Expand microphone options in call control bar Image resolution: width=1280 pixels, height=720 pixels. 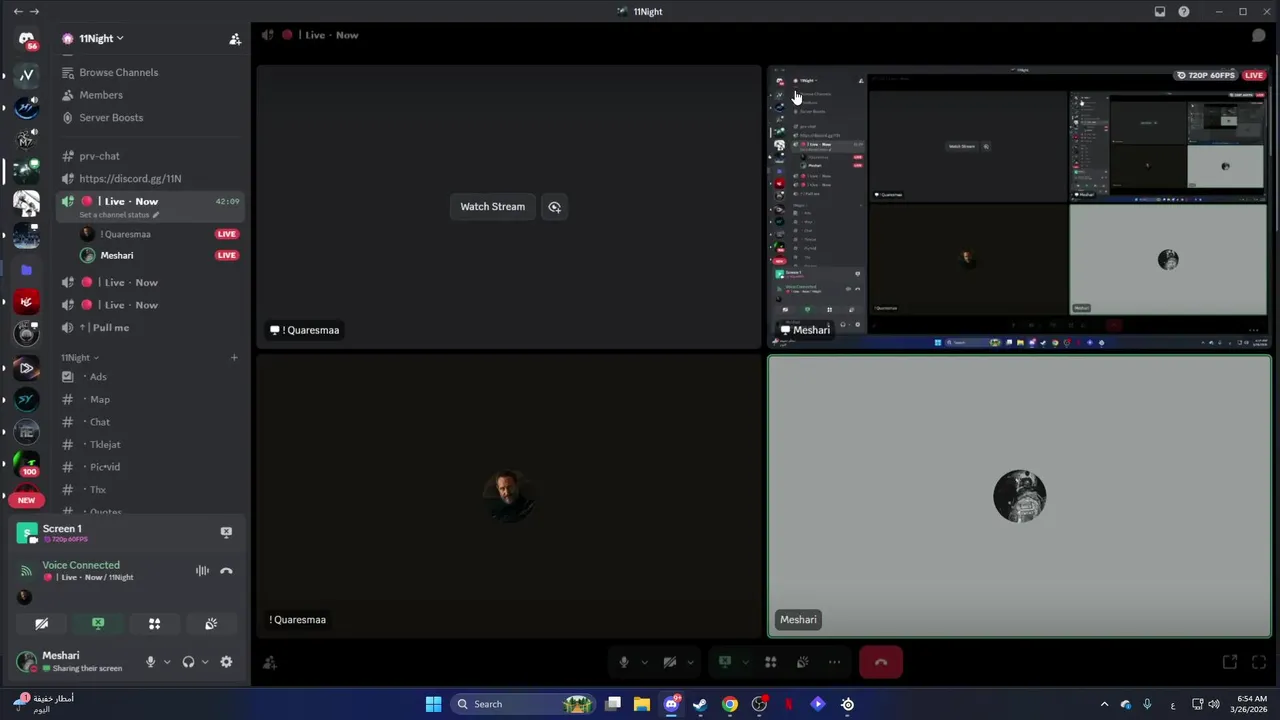[644, 662]
